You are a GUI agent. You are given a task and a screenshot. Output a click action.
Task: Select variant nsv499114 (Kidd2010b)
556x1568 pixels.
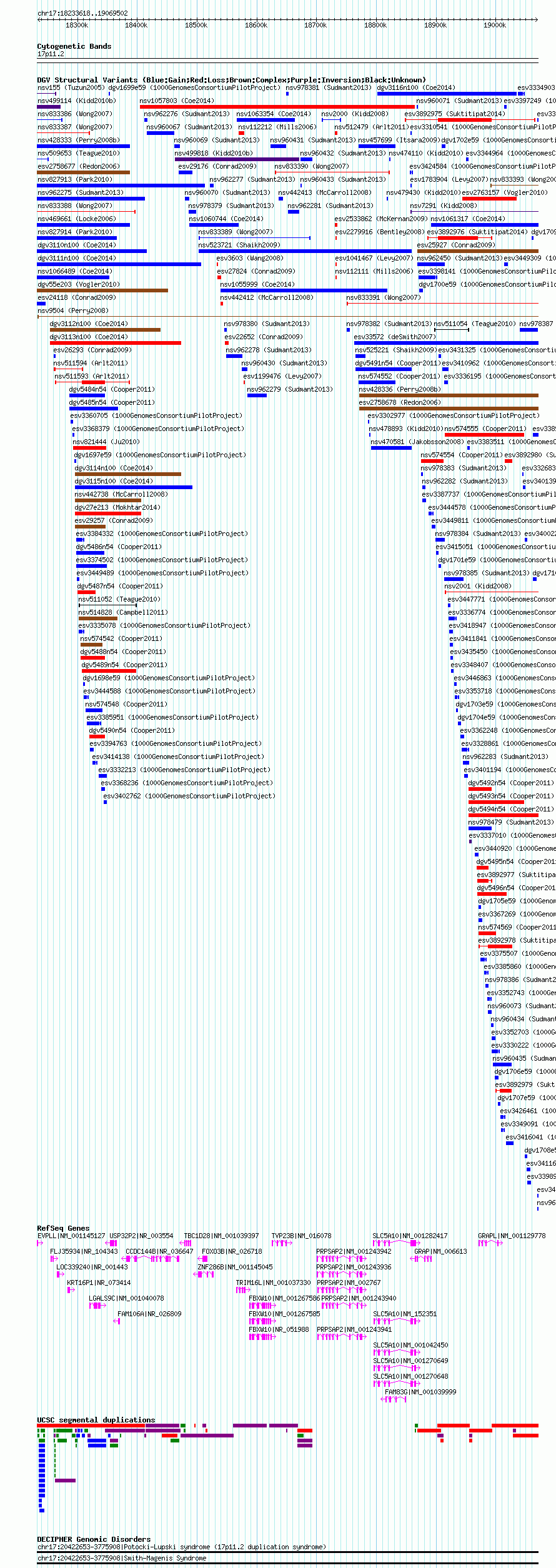[77, 101]
